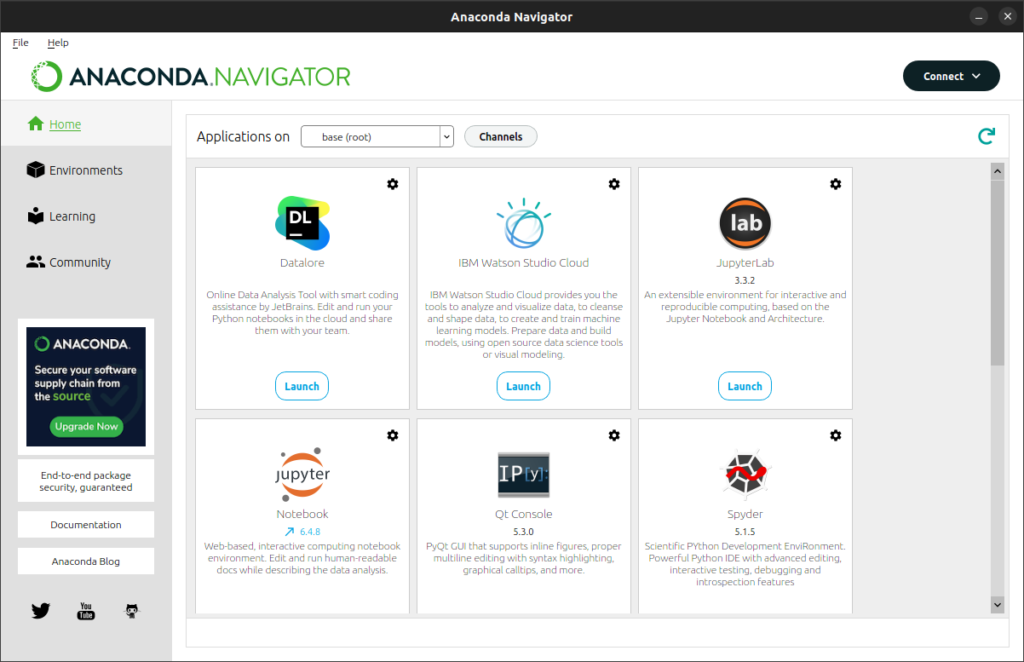
Task: Click the scrollbar down arrow
Action: click(997, 605)
